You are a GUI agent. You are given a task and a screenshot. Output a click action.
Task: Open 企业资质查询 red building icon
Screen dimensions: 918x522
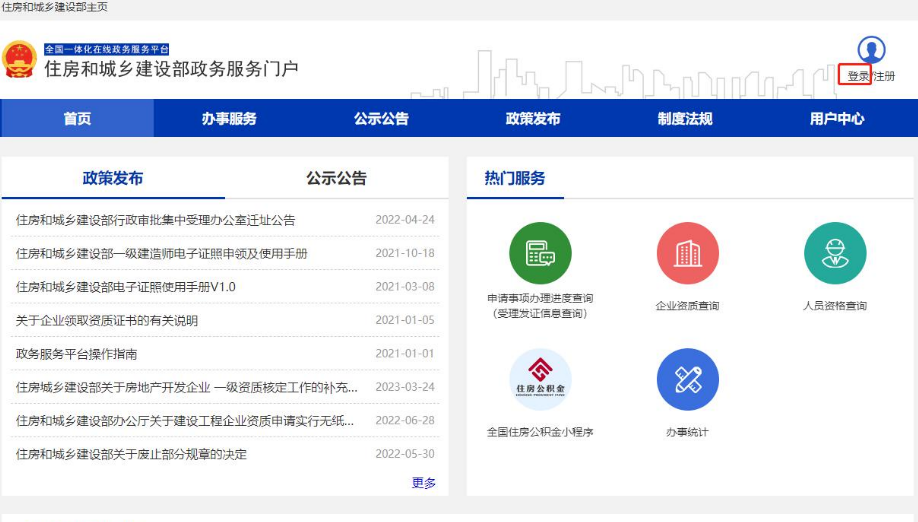[687, 253]
